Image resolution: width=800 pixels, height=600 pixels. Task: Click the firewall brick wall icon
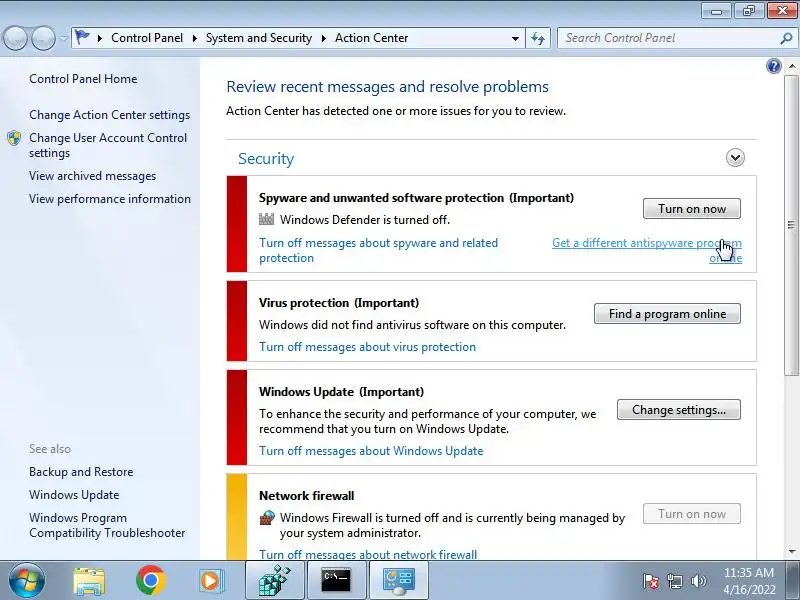click(x=267, y=518)
